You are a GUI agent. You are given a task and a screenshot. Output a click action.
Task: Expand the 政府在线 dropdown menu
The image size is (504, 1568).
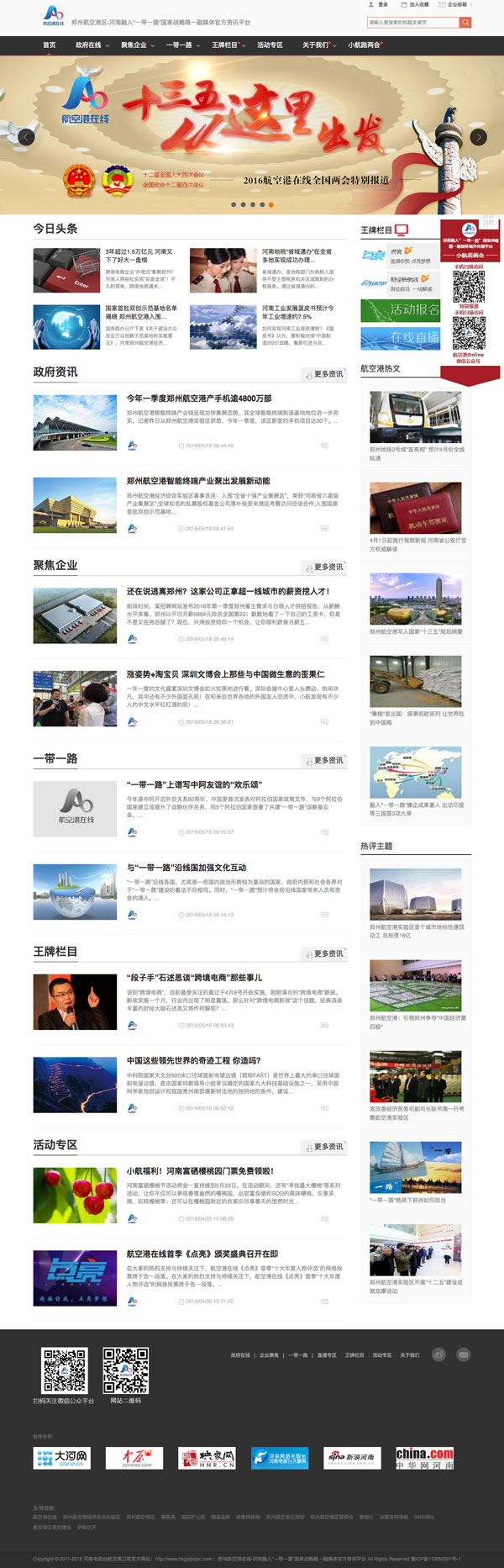point(92,45)
